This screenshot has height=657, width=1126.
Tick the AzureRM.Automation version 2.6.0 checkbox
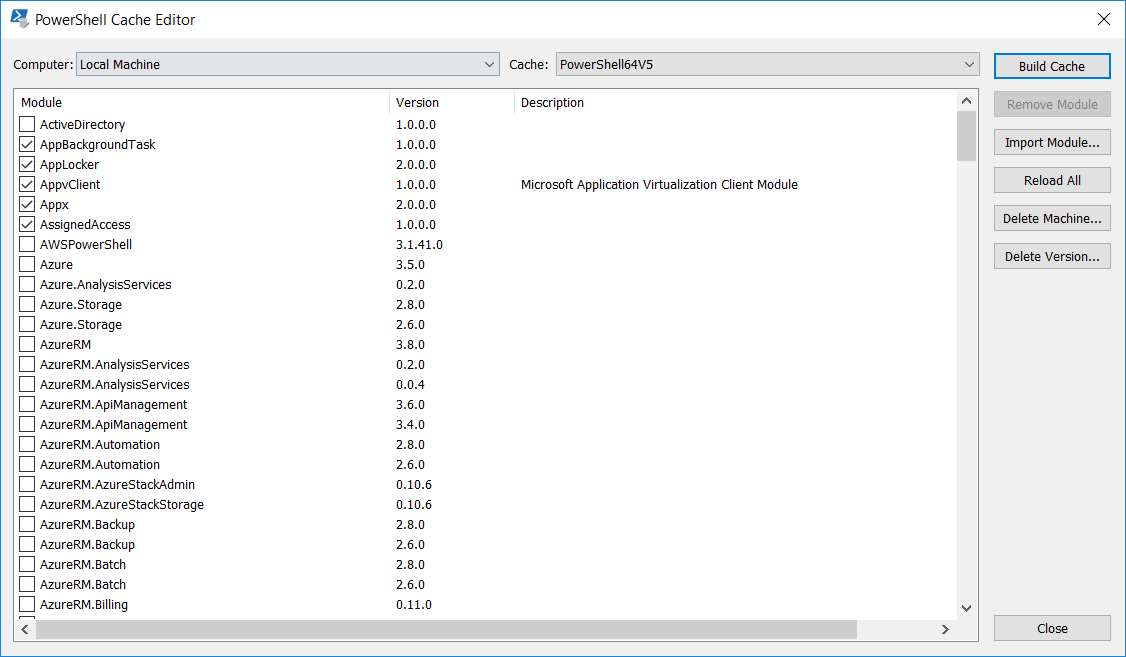[27, 465]
